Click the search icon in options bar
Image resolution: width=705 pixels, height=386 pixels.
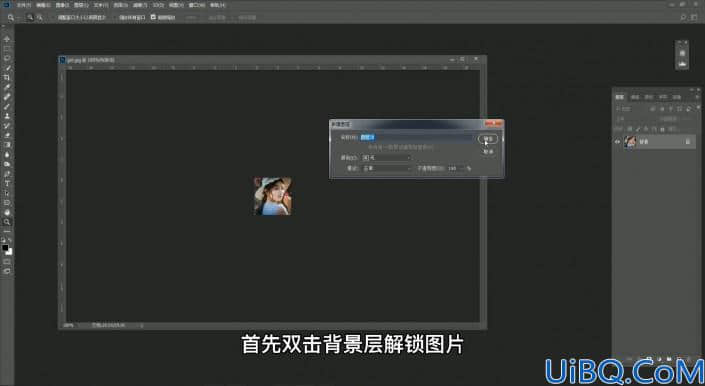[x=683, y=18]
